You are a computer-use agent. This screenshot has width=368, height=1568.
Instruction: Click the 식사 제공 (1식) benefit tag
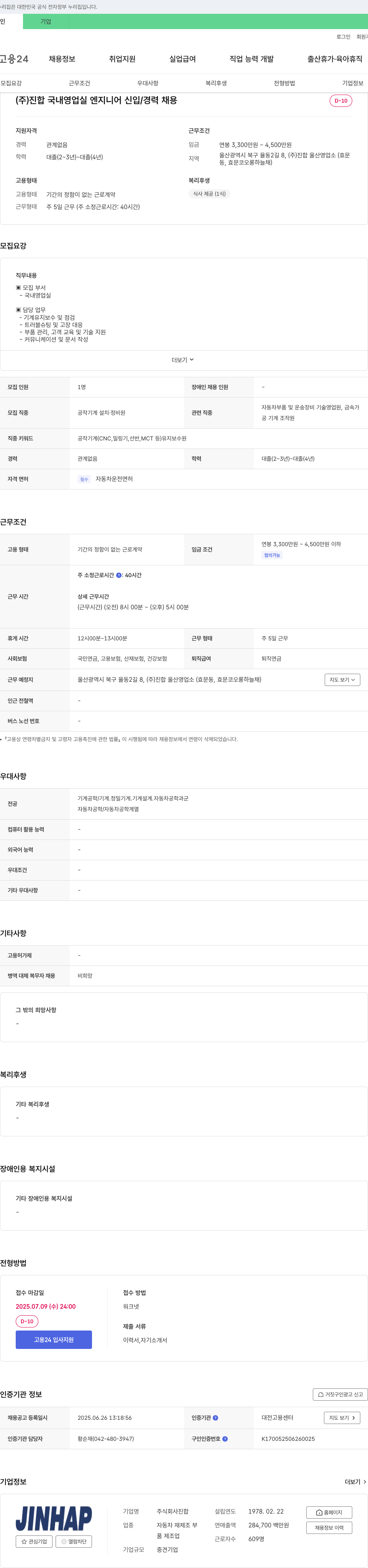point(209,193)
